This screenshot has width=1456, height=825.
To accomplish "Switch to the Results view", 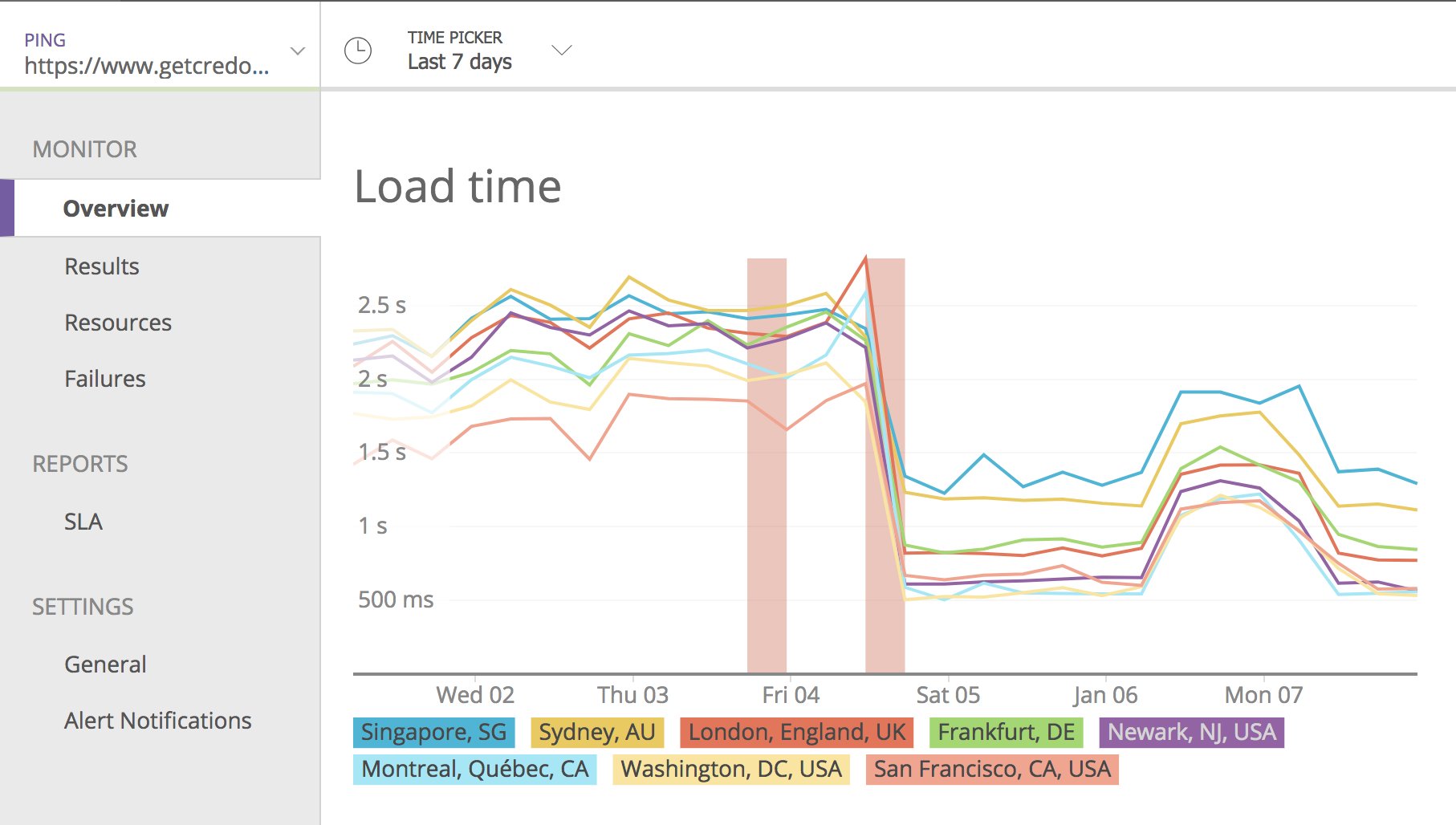I will [x=101, y=266].
